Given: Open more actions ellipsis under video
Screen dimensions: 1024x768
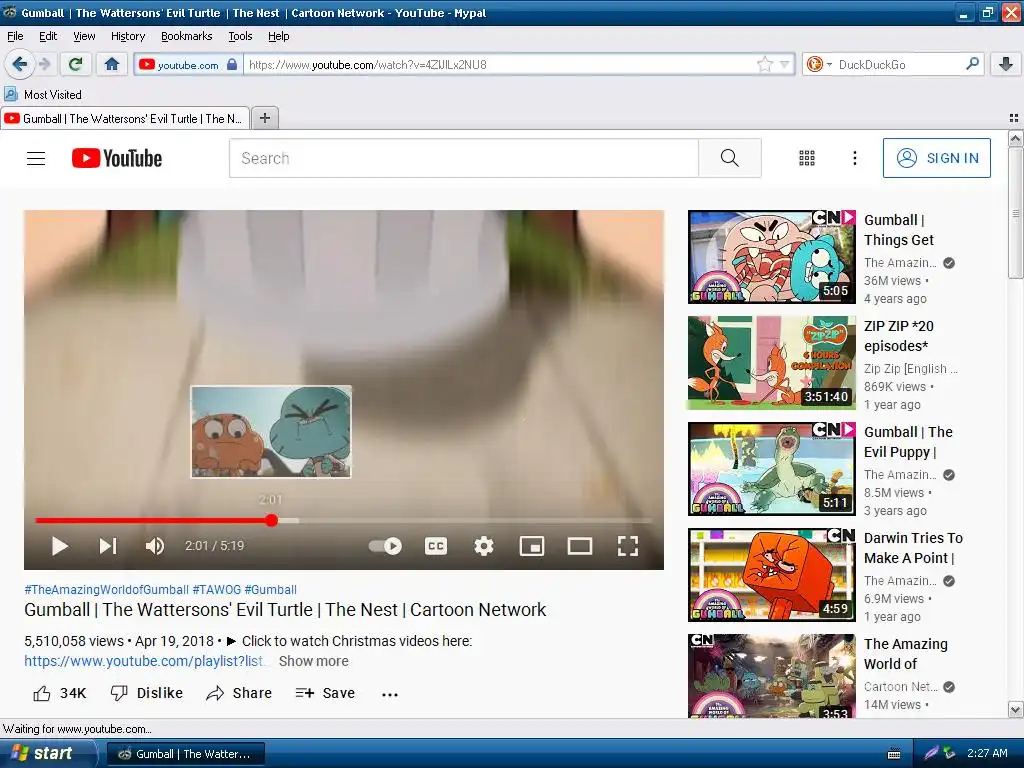Looking at the screenshot, I should pos(390,694).
